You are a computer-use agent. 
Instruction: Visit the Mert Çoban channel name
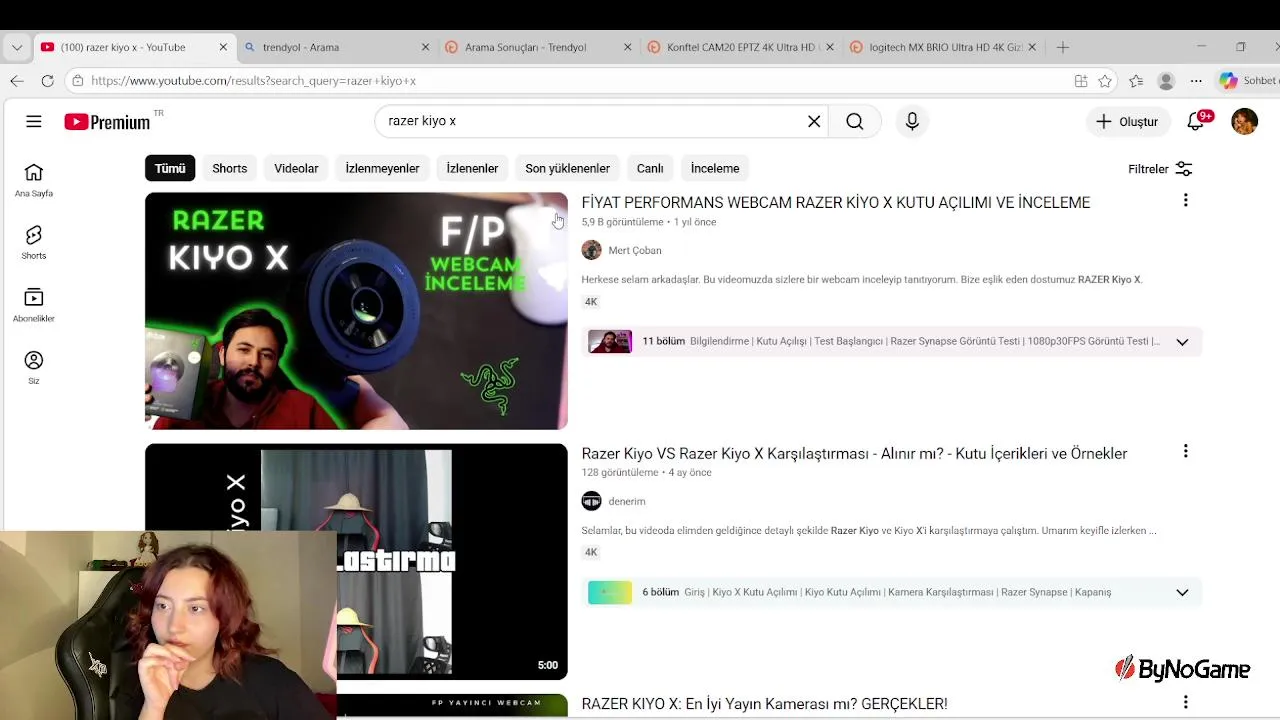(x=635, y=250)
